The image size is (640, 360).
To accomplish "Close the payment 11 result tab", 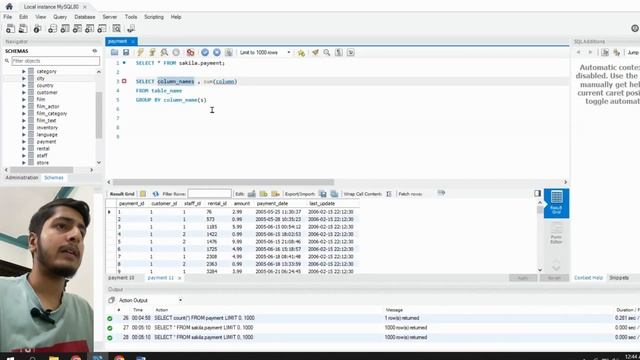I will tap(179, 278).
